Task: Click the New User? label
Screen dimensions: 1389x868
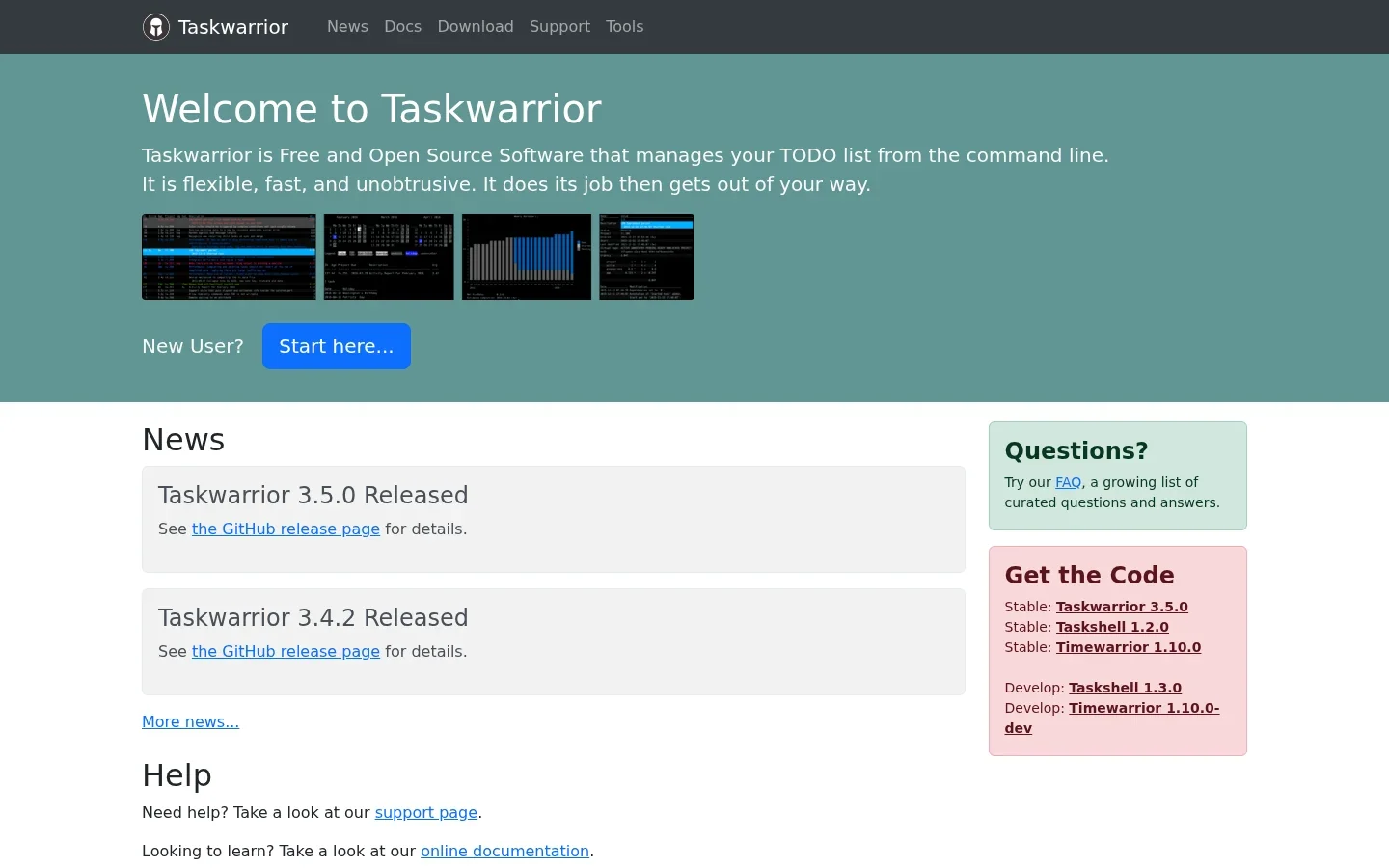Action: click(193, 346)
